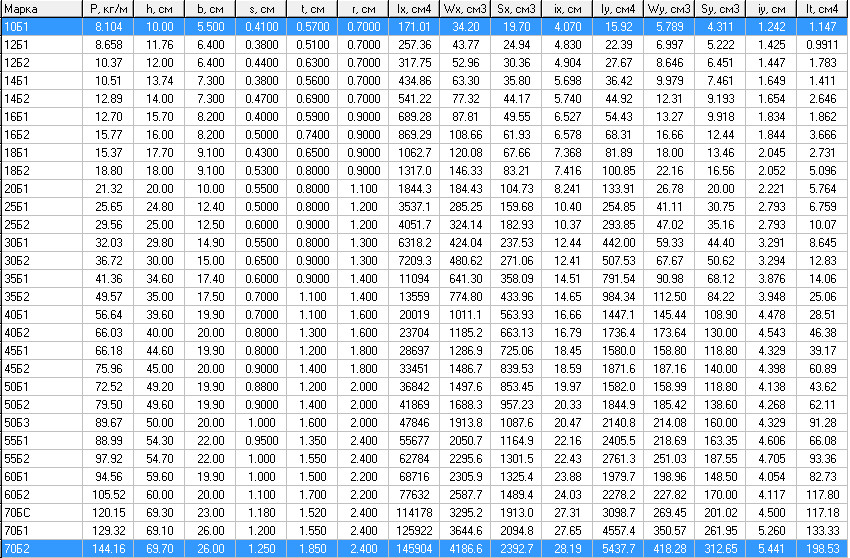850x558 pixels.
Task: Click Sx value 1913.0 in 70БС row
Action: [x=516, y=513]
